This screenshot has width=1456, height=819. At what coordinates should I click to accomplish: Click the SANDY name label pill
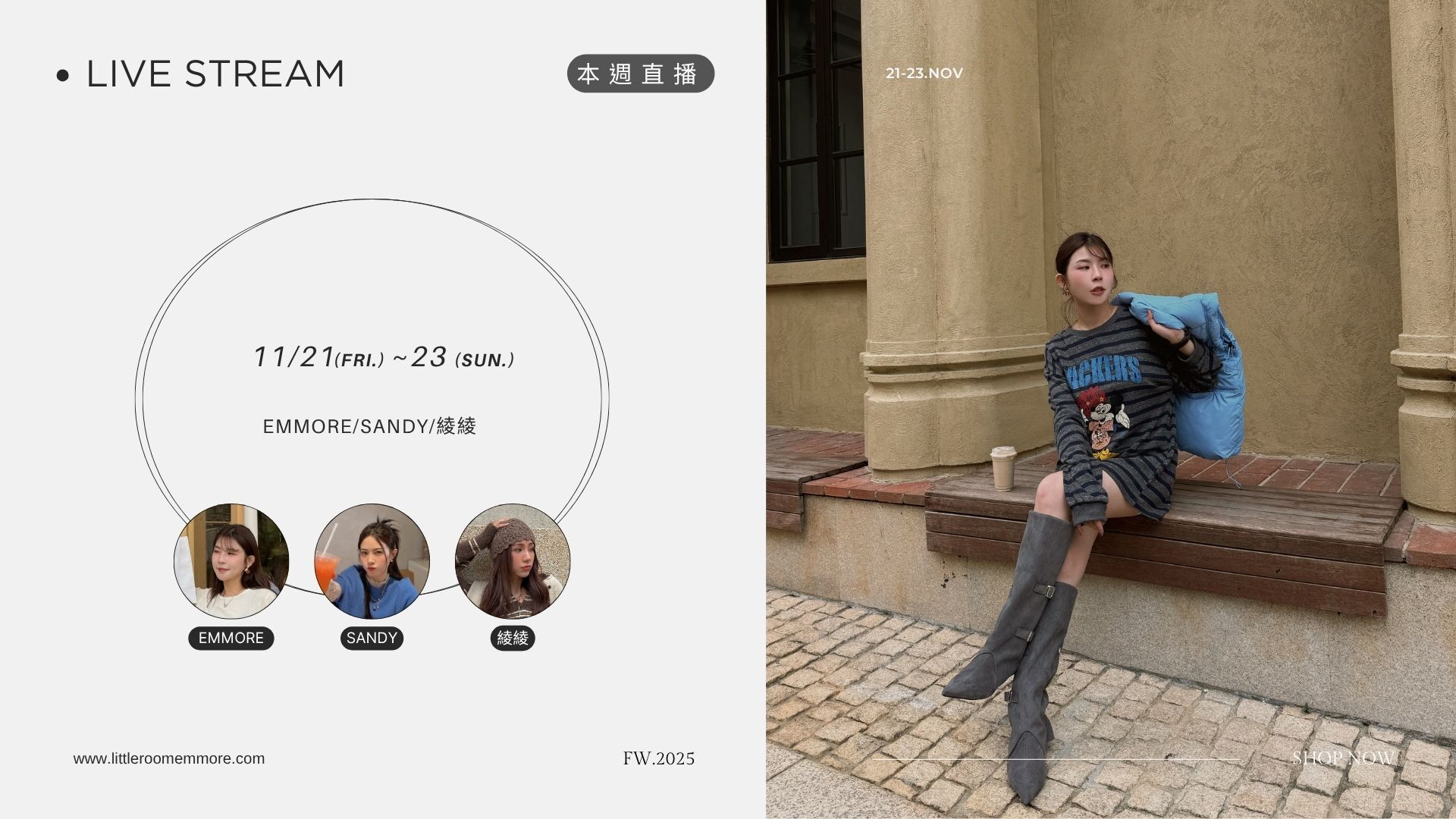[x=372, y=639]
